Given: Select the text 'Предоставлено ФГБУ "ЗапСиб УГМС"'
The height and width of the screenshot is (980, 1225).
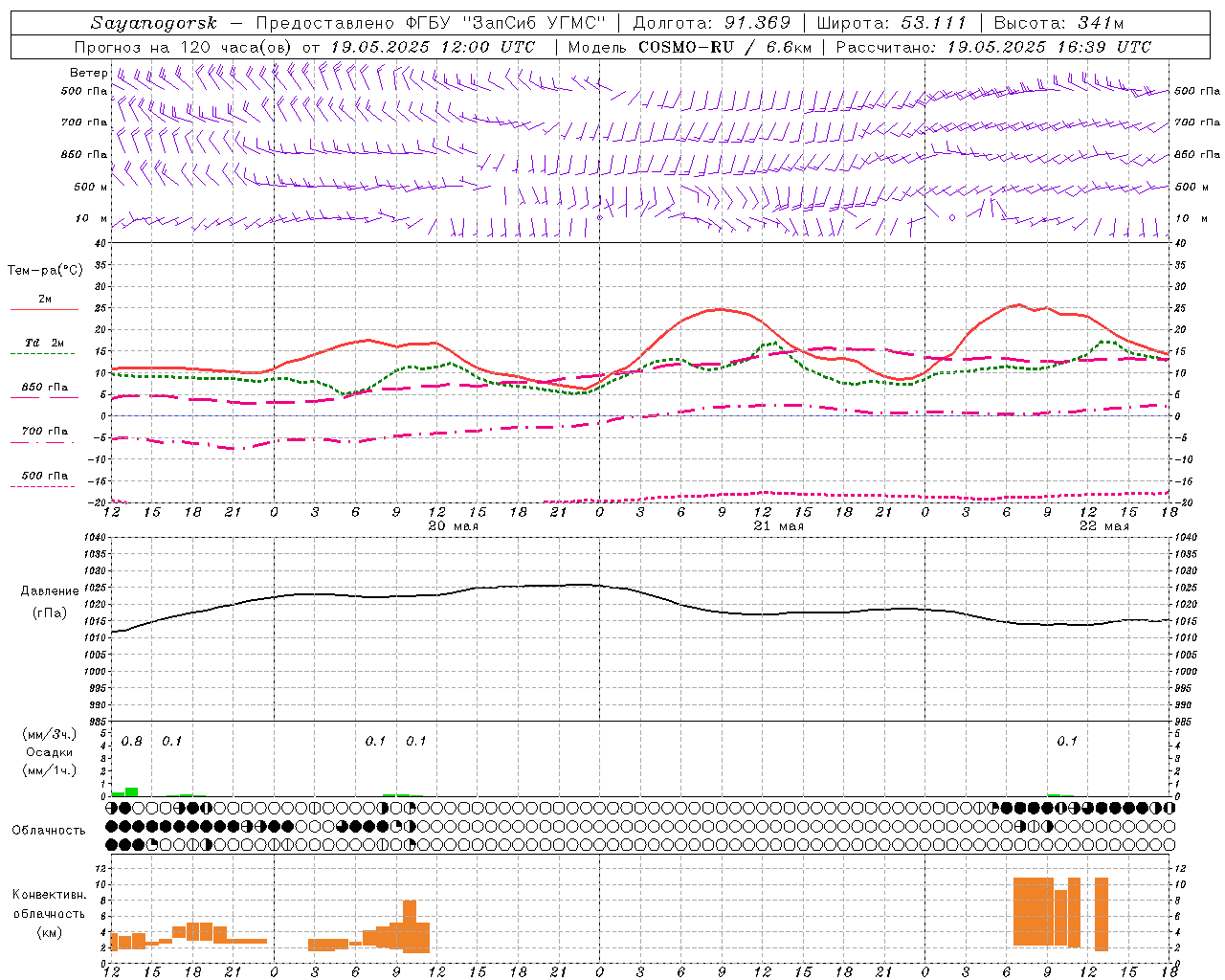Looking at the screenshot, I should [431, 23].
